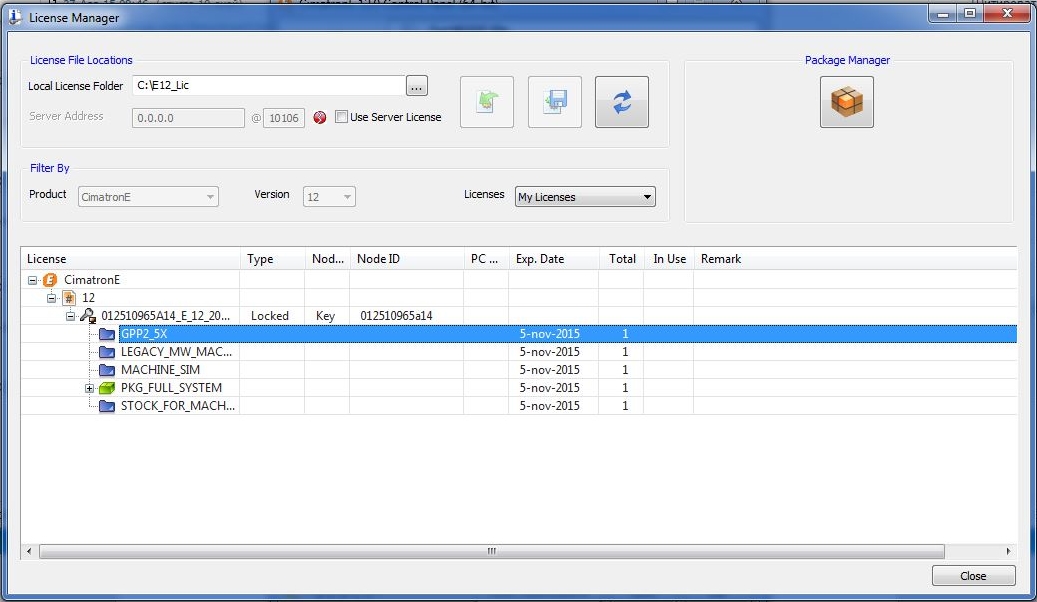Click the truncated Nod... column header
The width and height of the screenshot is (1037, 602).
click(327, 259)
